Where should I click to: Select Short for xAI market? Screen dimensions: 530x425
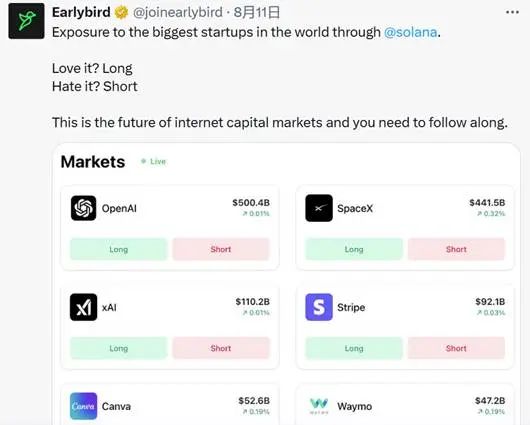[x=221, y=348]
